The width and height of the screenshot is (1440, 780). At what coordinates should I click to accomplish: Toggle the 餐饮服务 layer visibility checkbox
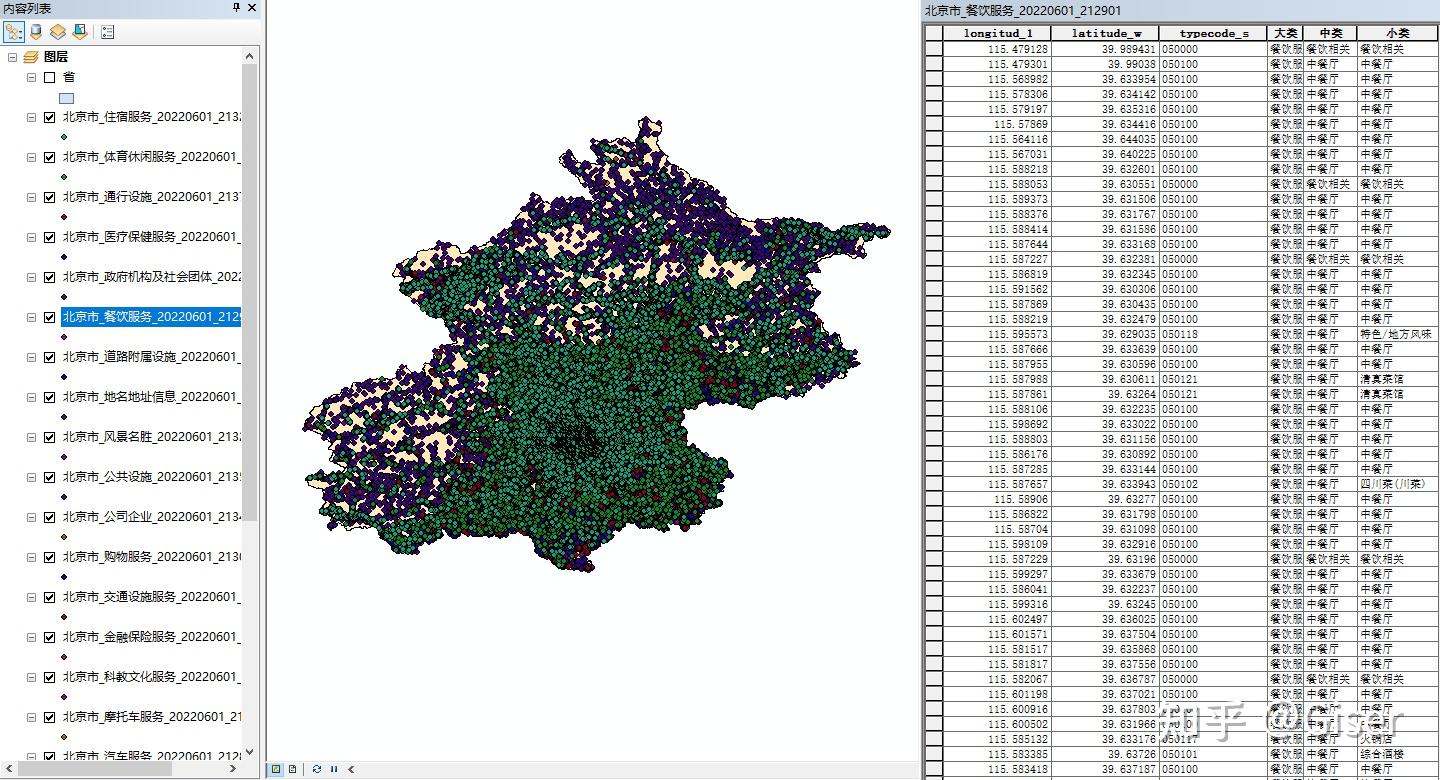pos(49,317)
